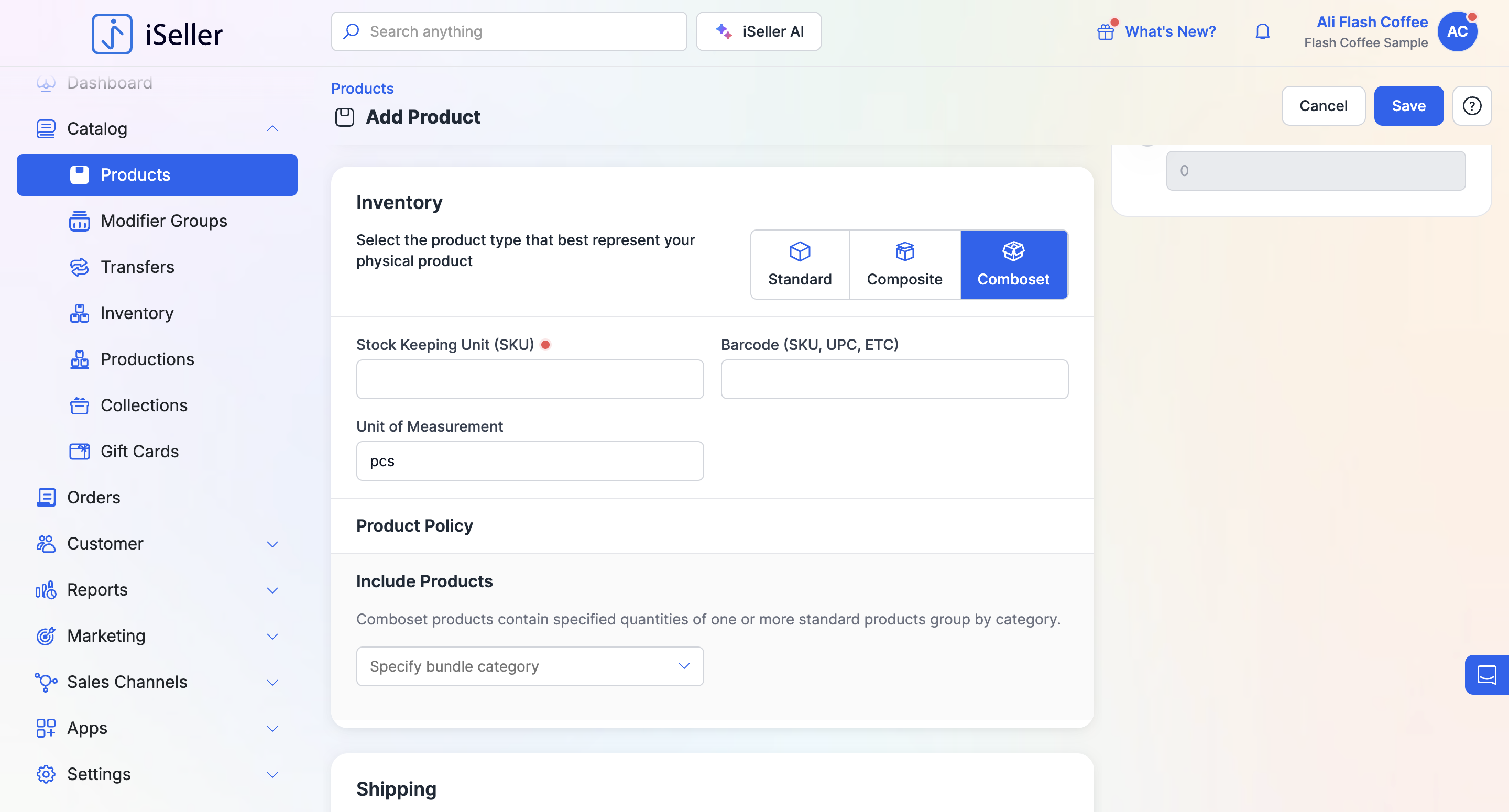Focus the Search anything box
The image size is (1509, 812).
pos(508,31)
